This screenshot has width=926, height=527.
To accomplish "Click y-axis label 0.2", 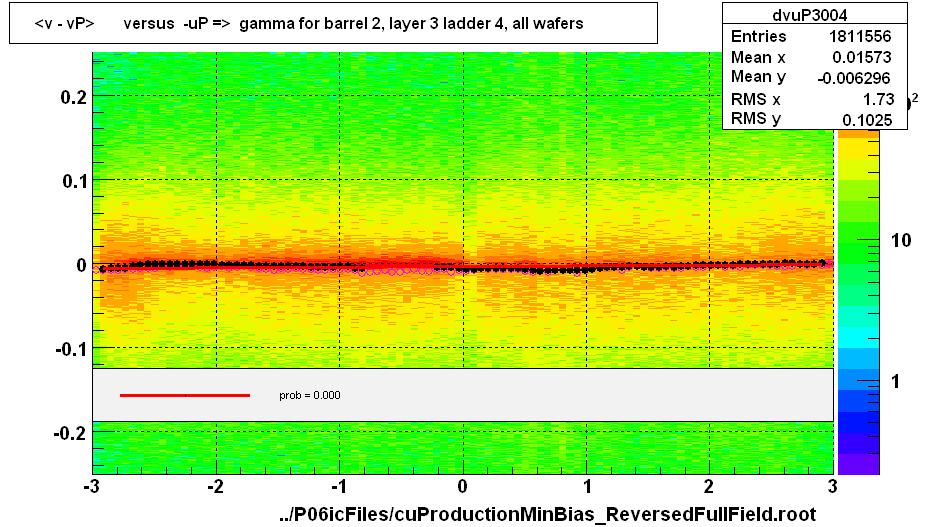I will (73, 96).
